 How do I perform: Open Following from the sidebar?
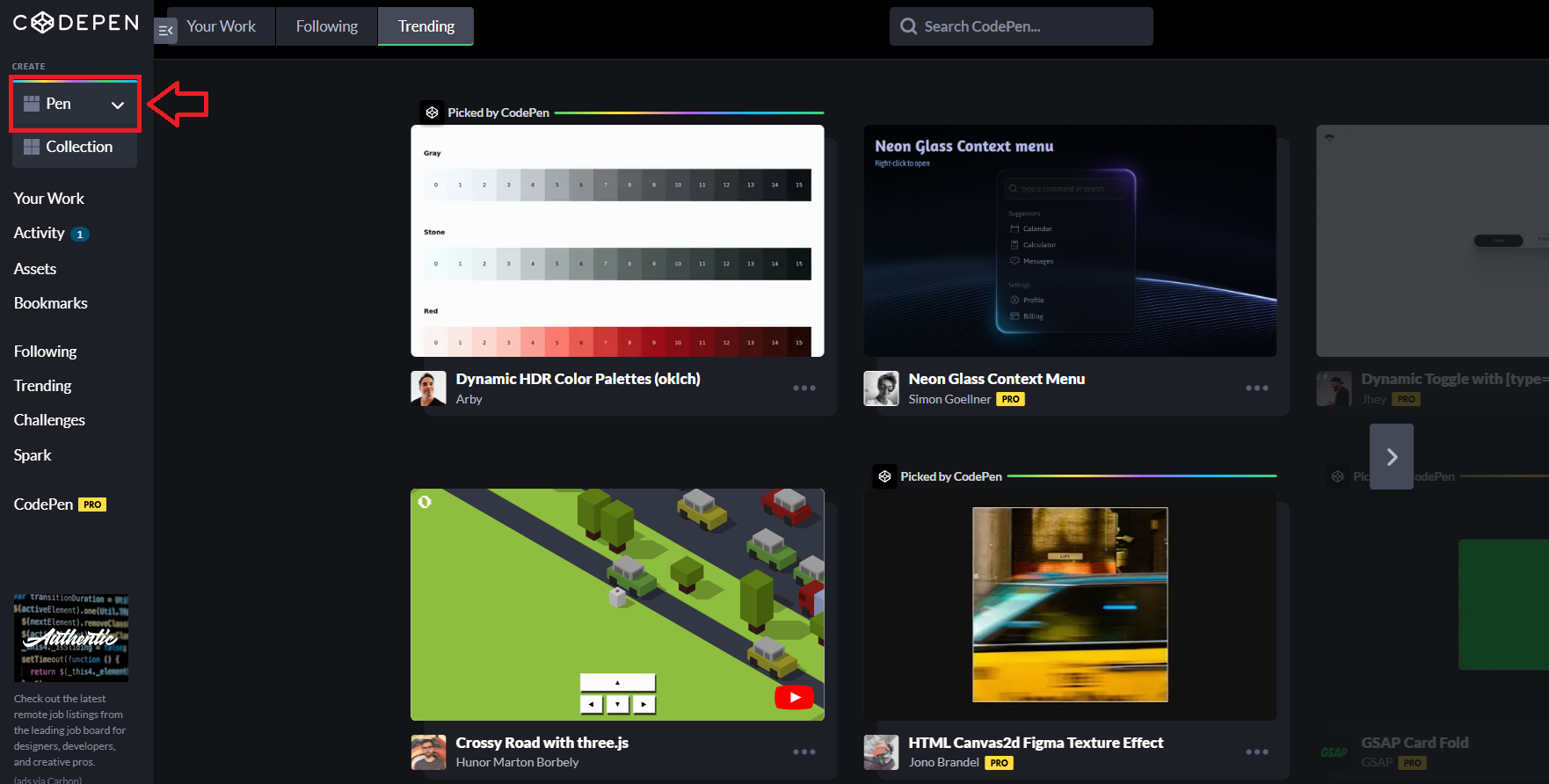tap(46, 352)
